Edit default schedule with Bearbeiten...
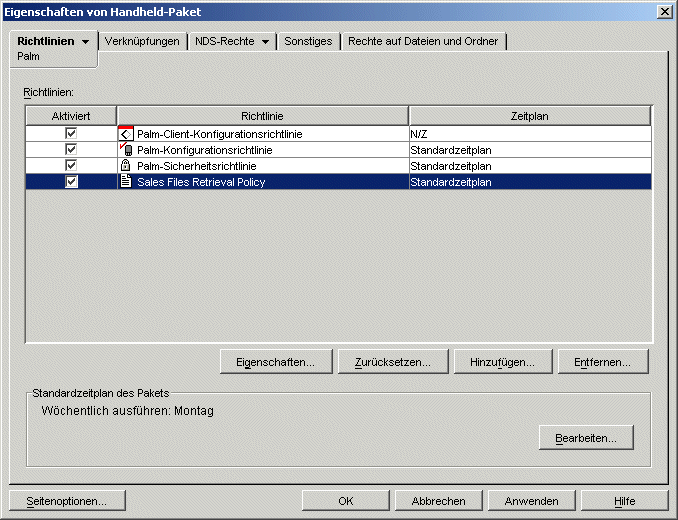This screenshot has width=678, height=520. pyautogui.click(x=586, y=438)
